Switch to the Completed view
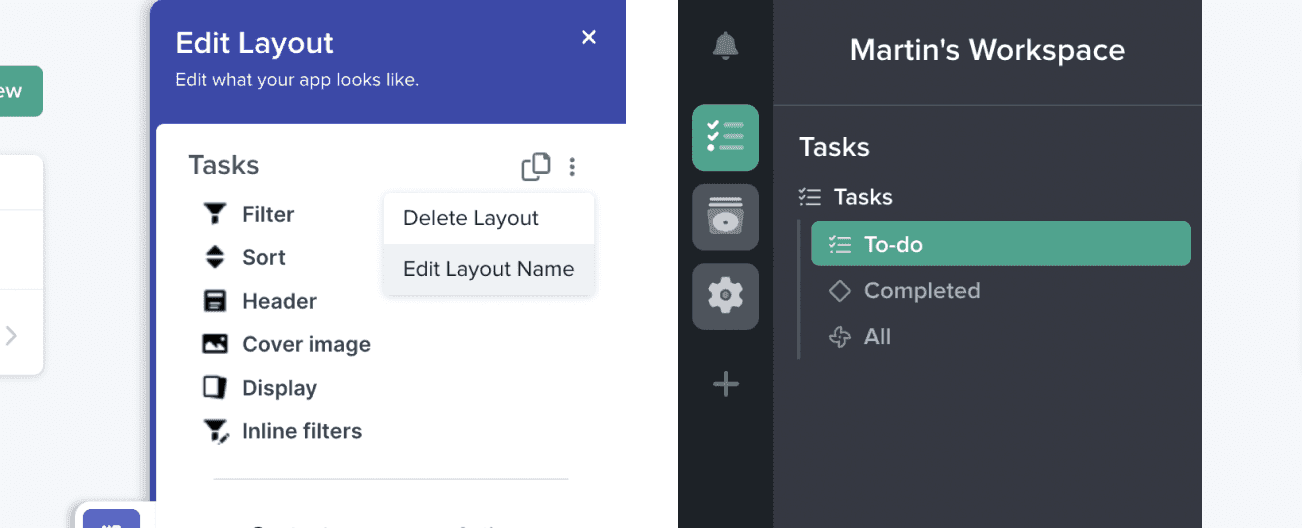1302x528 pixels. (x=921, y=291)
